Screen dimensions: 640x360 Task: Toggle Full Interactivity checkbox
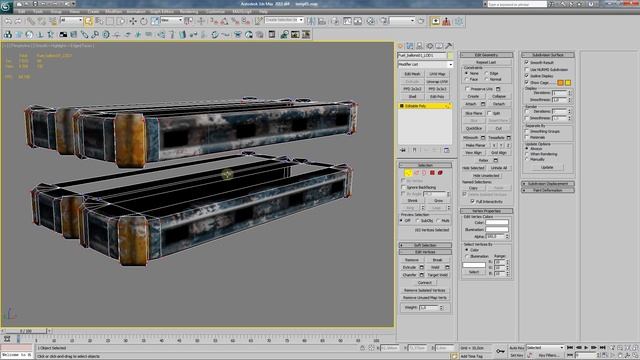(473, 202)
